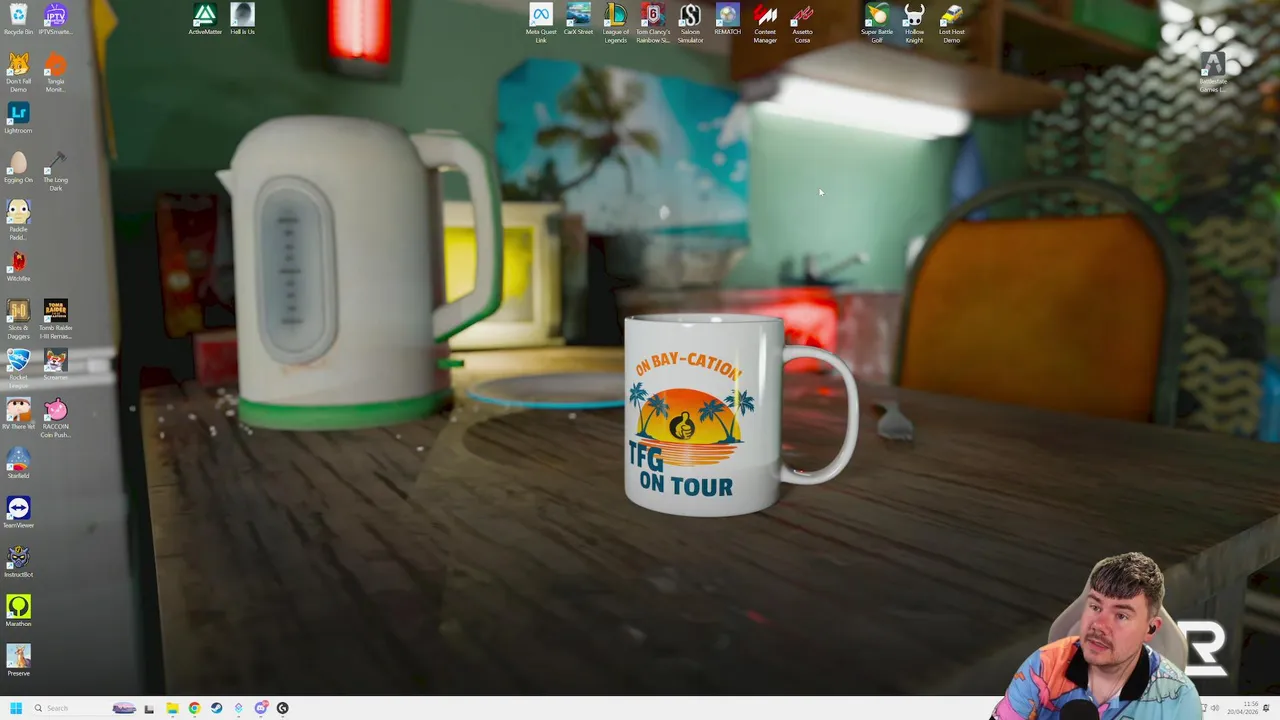Select the RV There Yet icon

click(x=18, y=414)
